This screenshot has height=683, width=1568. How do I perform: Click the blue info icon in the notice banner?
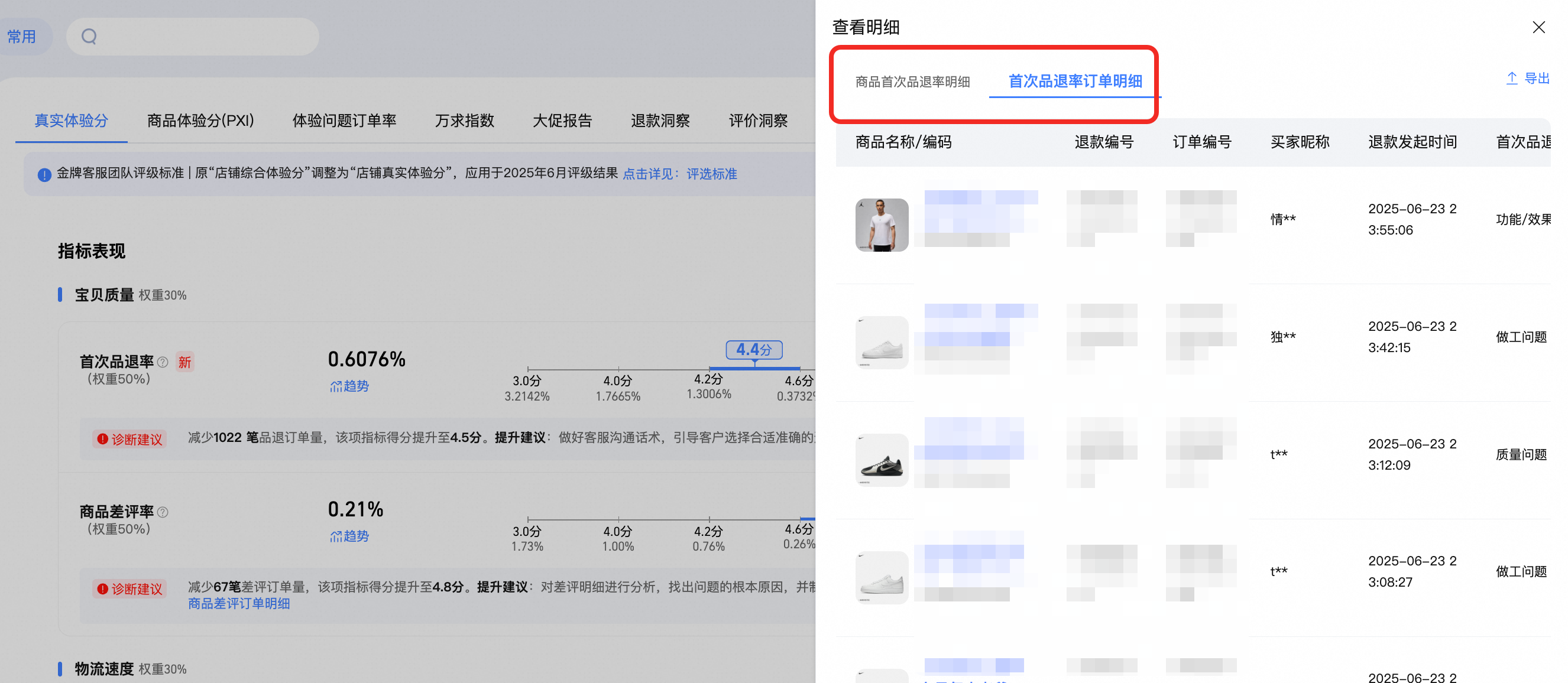(44, 174)
